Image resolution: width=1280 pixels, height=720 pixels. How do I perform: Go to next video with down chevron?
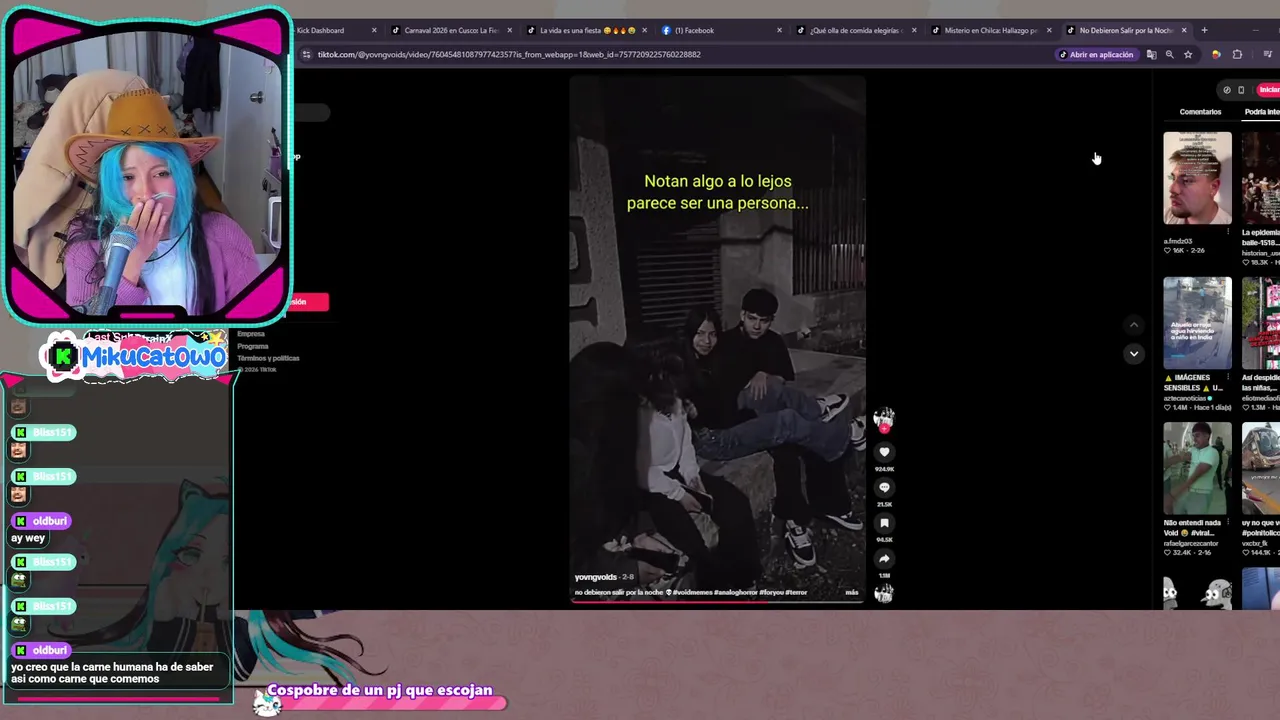pyautogui.click(x=1133, y=353)
